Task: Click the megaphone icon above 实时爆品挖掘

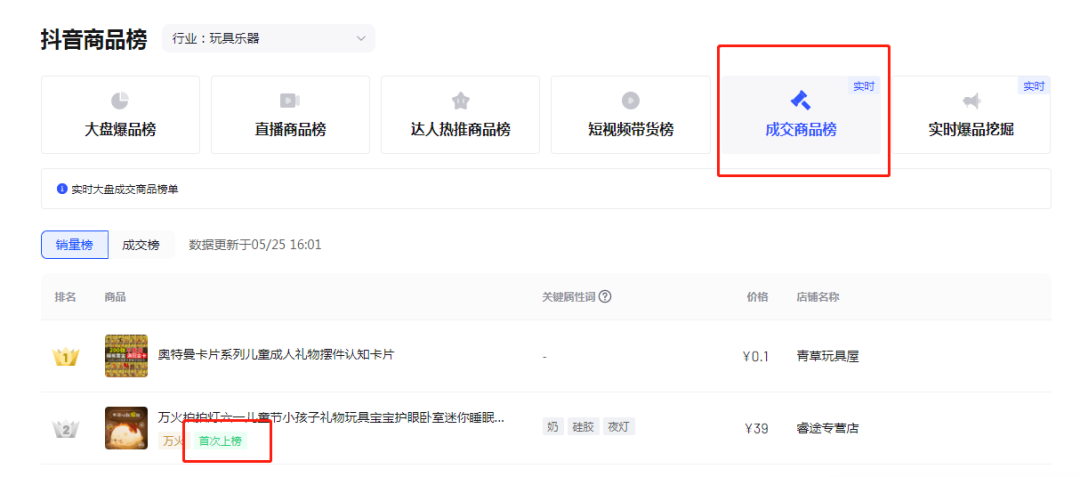Action: (x=971, y=101)
